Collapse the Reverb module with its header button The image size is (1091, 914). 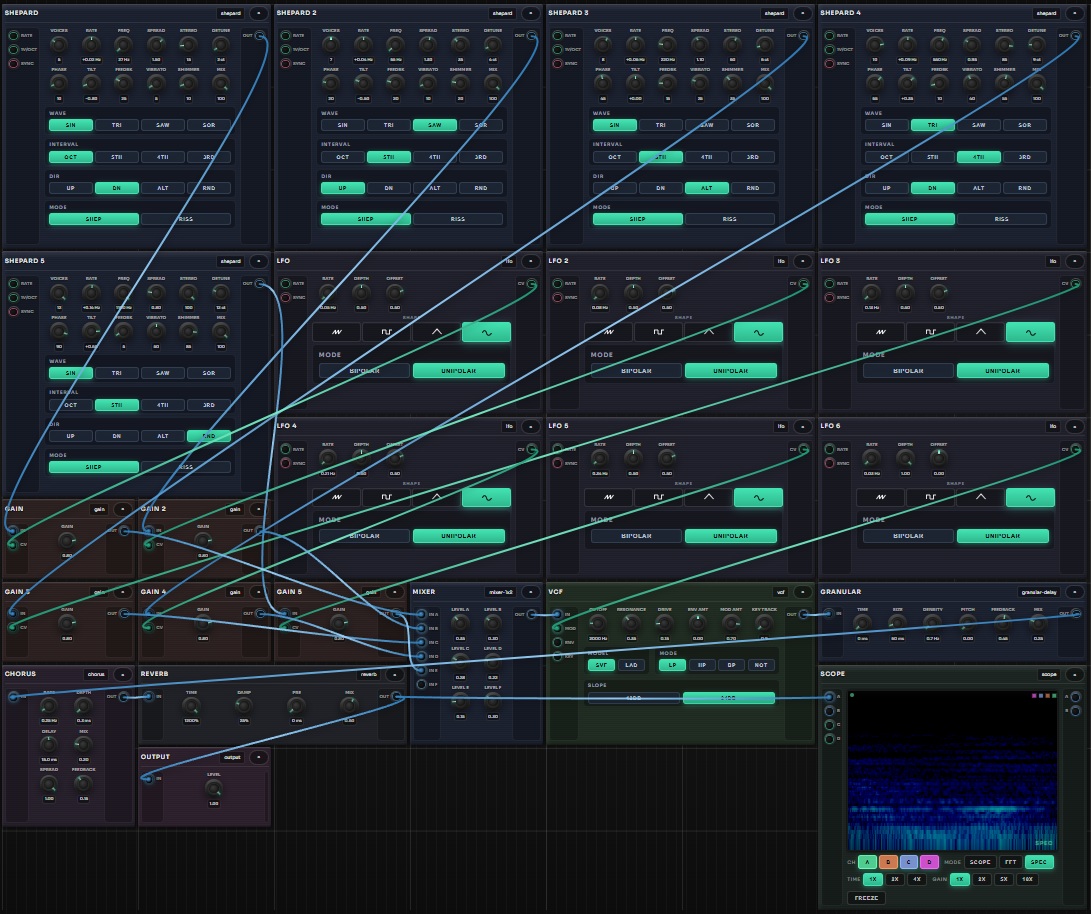[x=394, y=674]
